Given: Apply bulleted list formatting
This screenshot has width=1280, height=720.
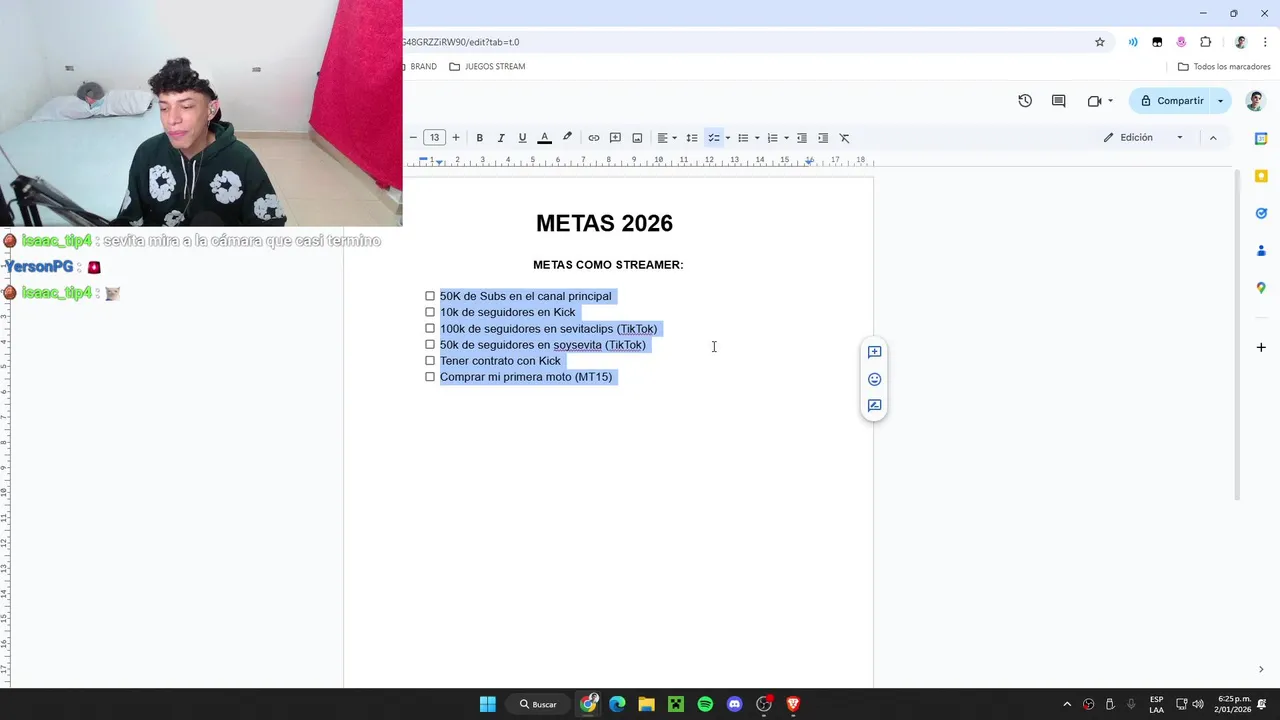Looking at the screenshot, I should click(x=743, y=138).
